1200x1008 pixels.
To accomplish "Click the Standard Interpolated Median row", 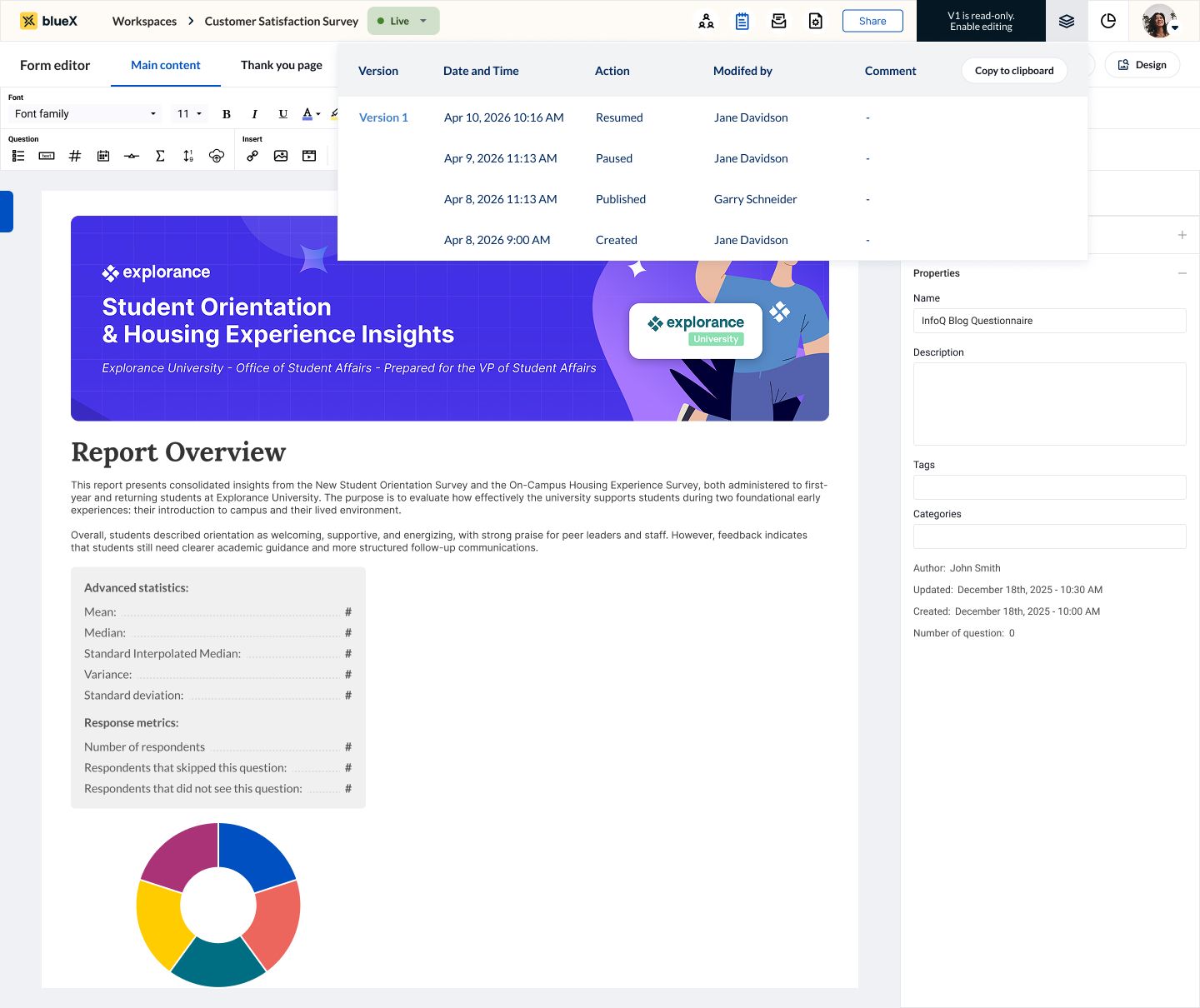I will (x=217, y=654).
